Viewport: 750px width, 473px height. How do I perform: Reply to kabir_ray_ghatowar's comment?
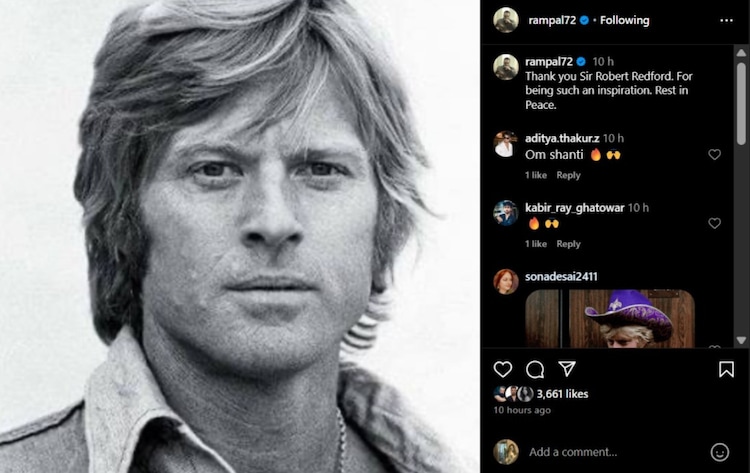(x=568, y=244)
